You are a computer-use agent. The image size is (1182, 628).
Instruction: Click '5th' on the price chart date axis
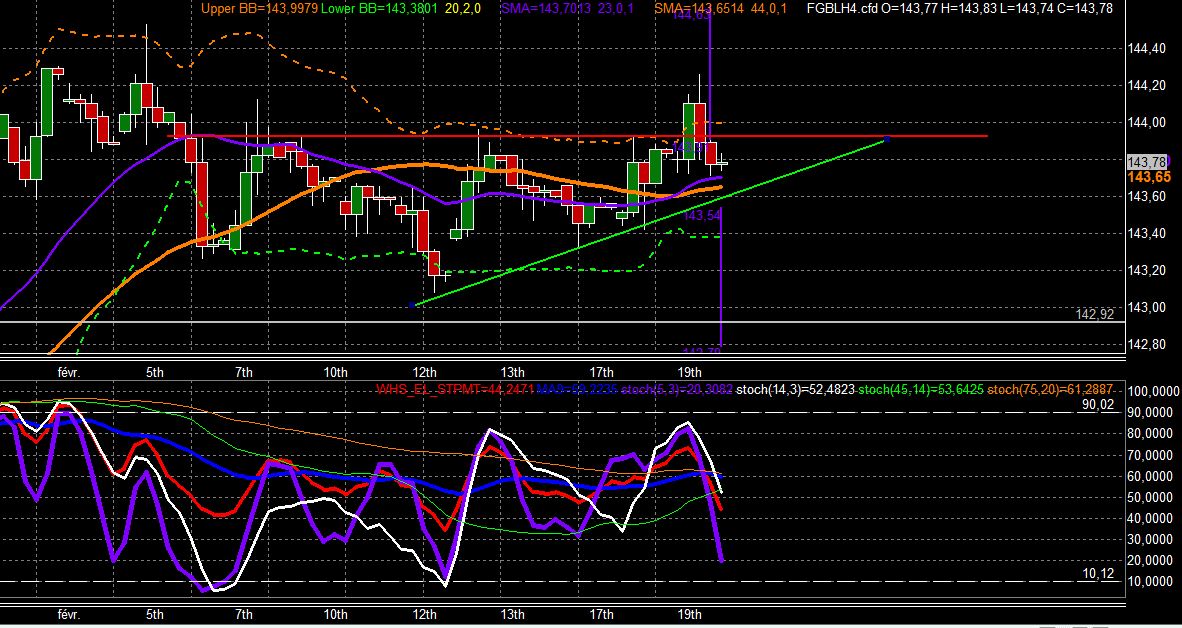click(155, 372)
